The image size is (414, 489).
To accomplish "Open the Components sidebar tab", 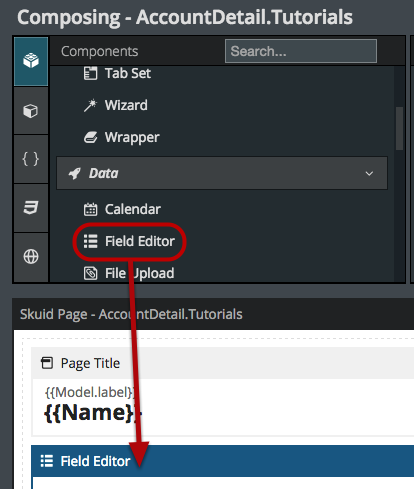I will pos(31,61).
